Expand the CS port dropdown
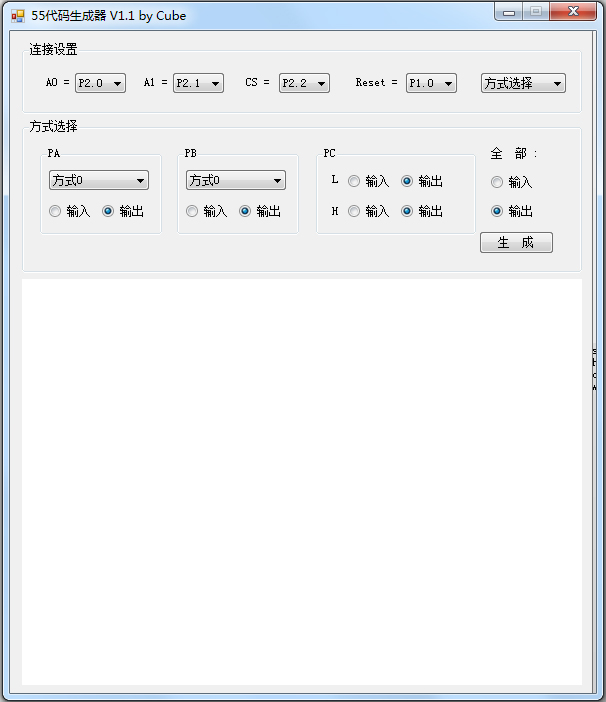This screenshot has height=702, width=606. coord(304,83)
